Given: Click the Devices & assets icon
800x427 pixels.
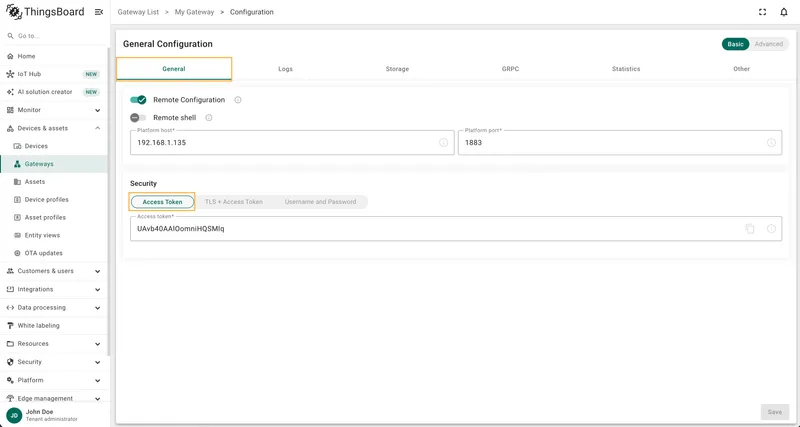Looking at the screenshot, I should (10, 129).
